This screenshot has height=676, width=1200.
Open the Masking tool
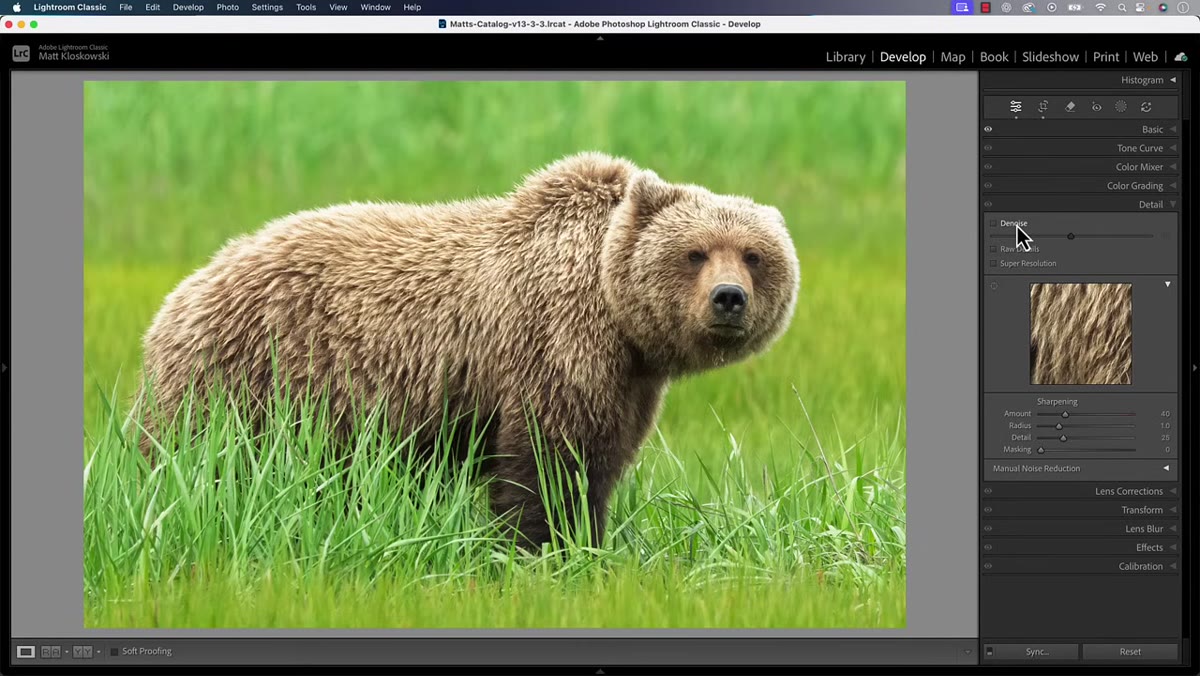(x=1121, y=107)
